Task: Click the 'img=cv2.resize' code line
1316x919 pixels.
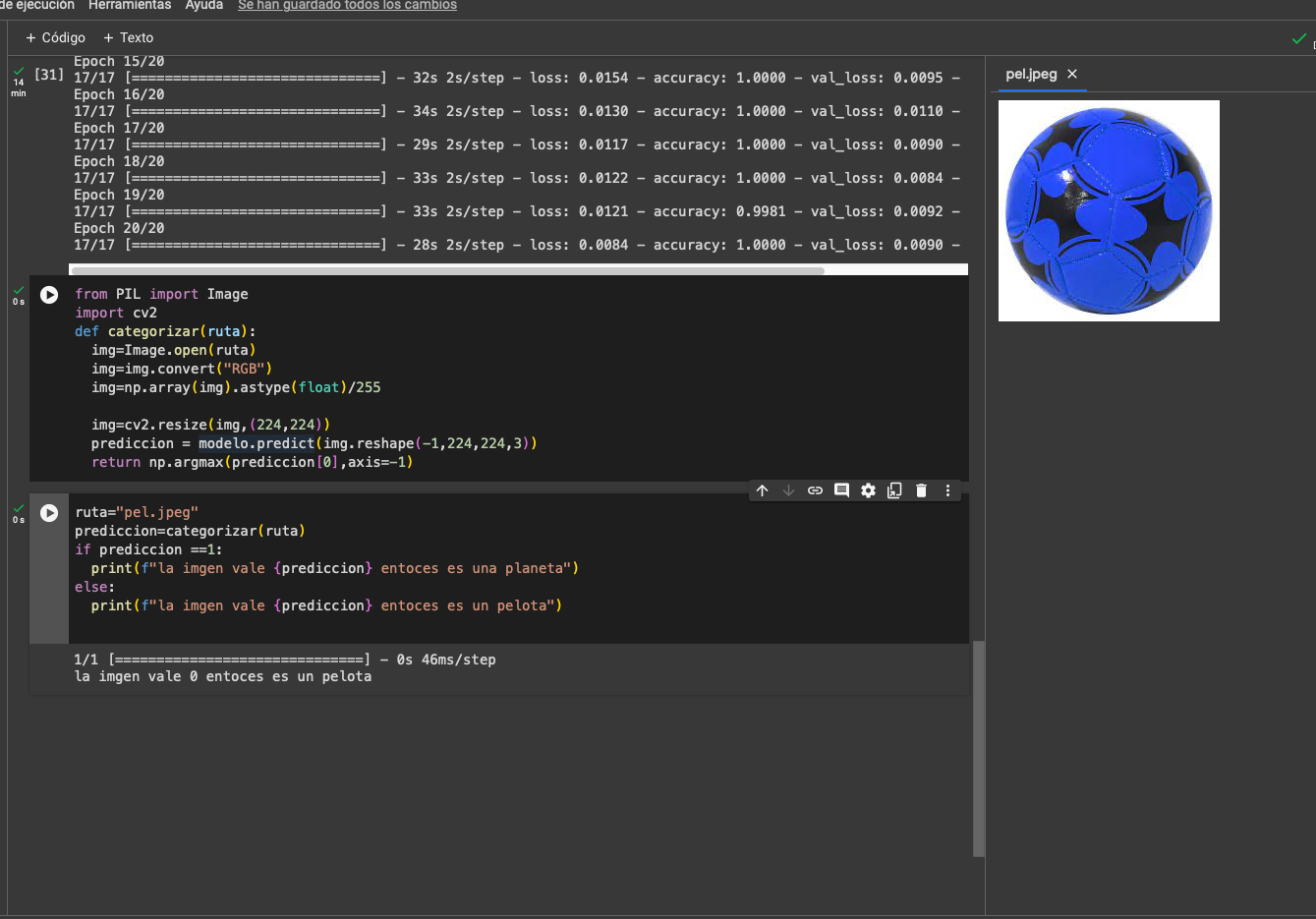Action: [211, 425]
